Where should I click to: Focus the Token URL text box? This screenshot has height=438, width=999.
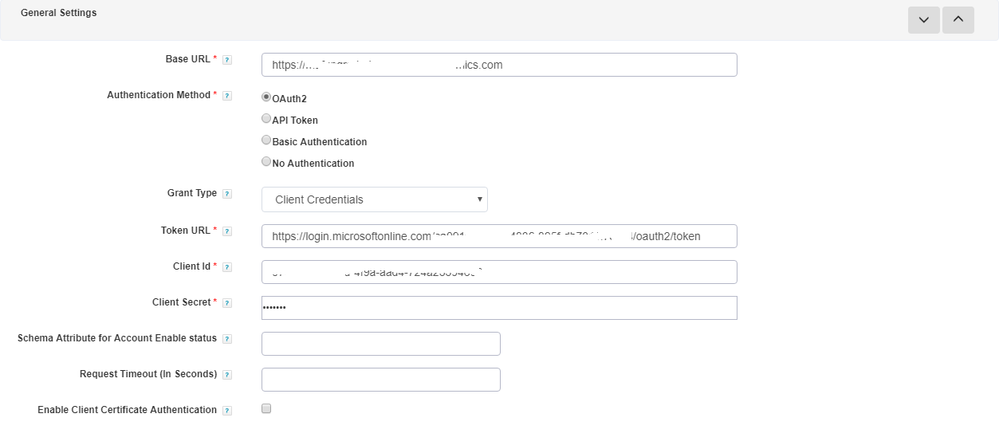[499, 236]
